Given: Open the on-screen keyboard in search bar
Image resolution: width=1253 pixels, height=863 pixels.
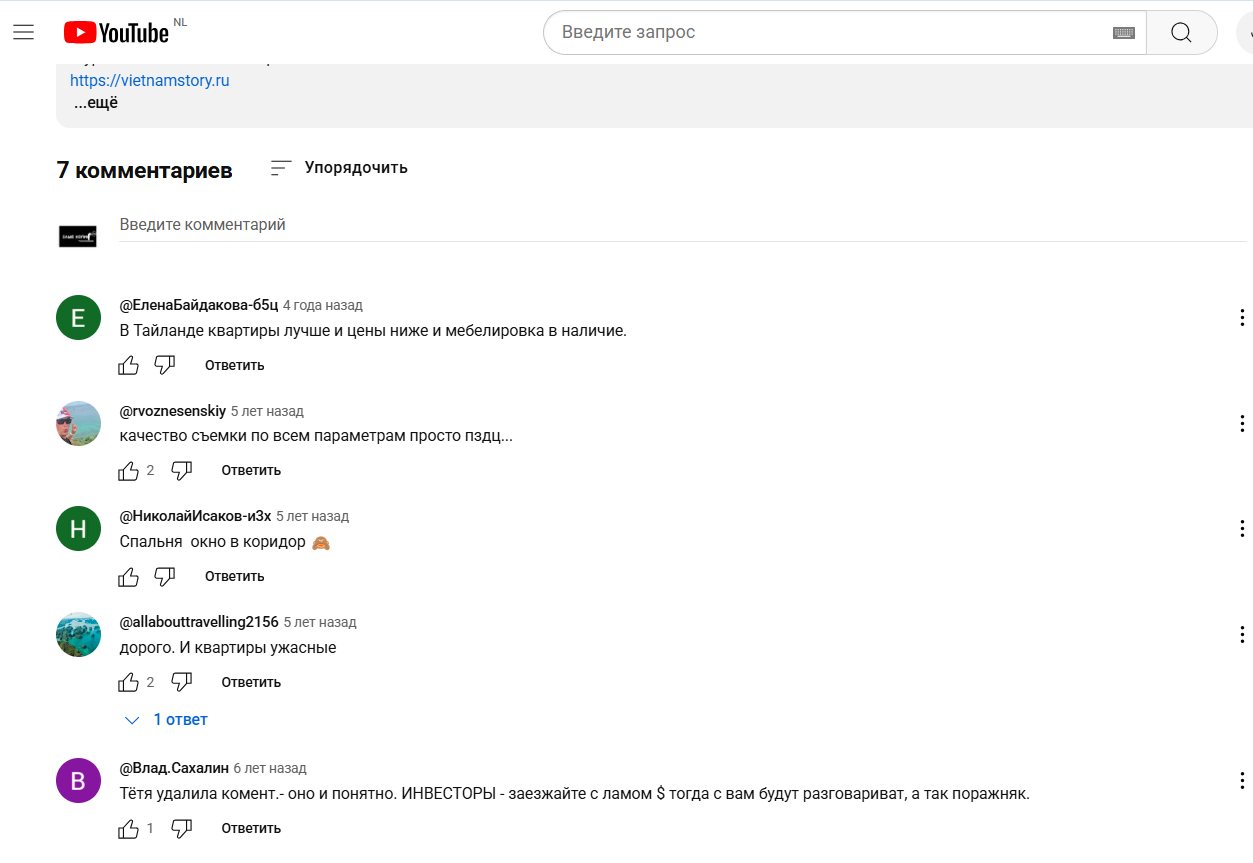Looking at the screenshot, I should click(x=1123, y=33).
